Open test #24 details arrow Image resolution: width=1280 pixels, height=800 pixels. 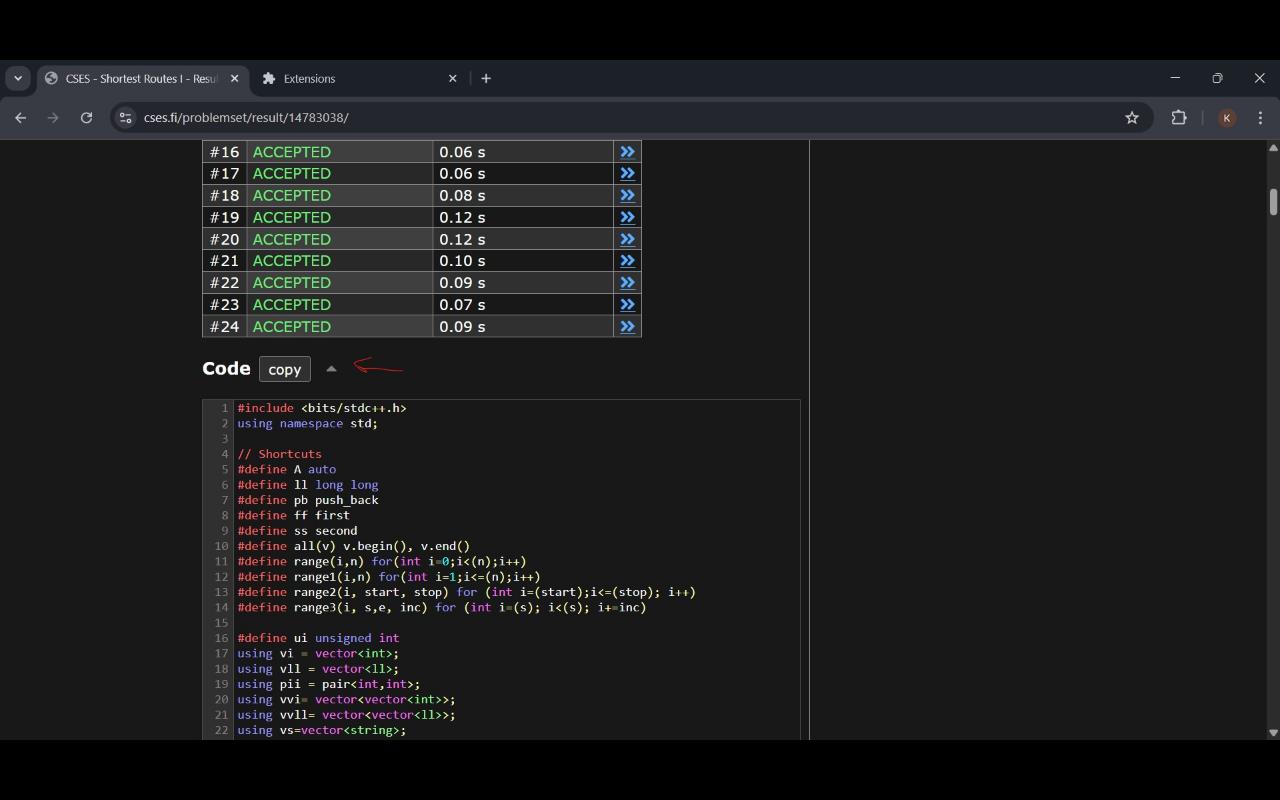pos(627,327)
